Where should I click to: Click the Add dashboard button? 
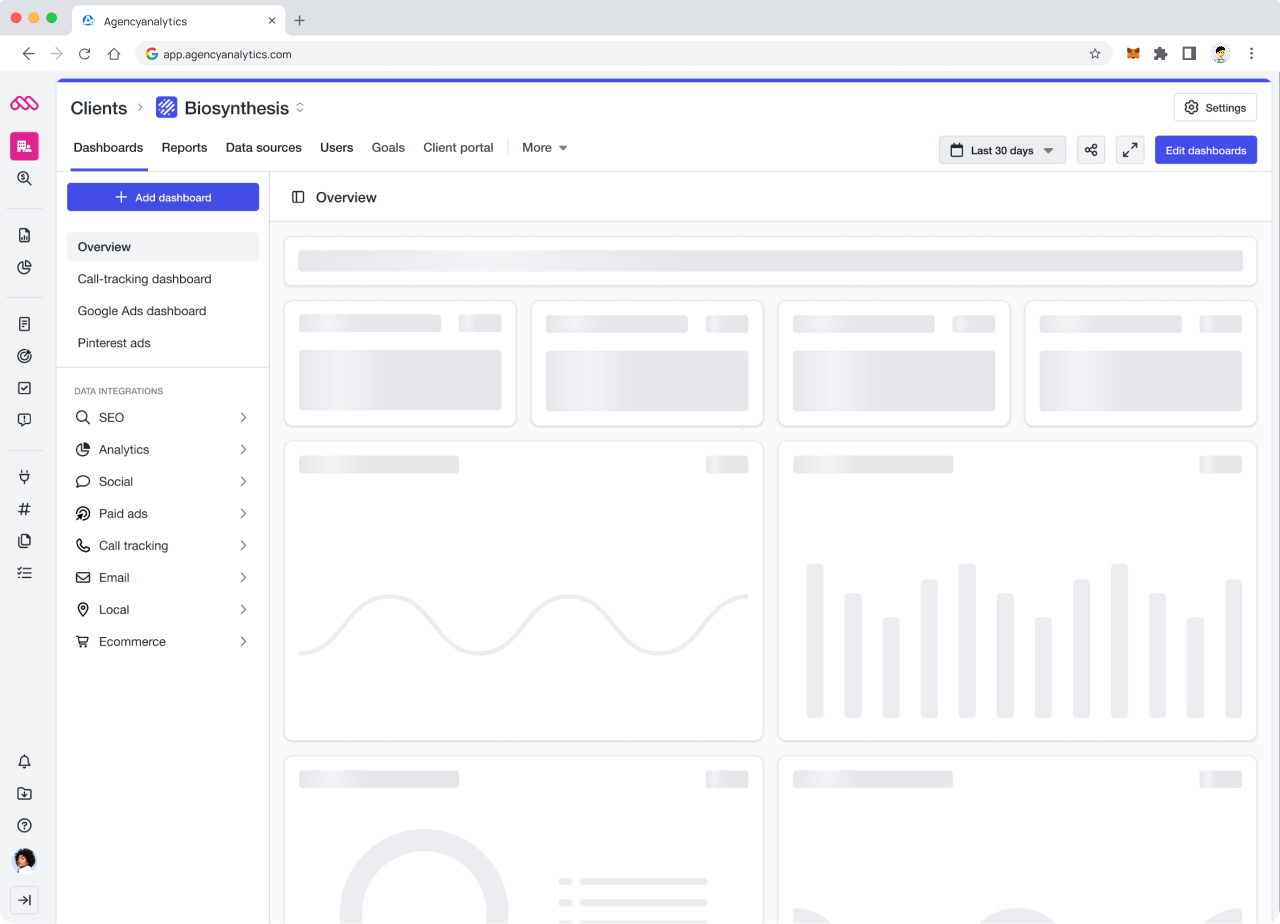163,197
